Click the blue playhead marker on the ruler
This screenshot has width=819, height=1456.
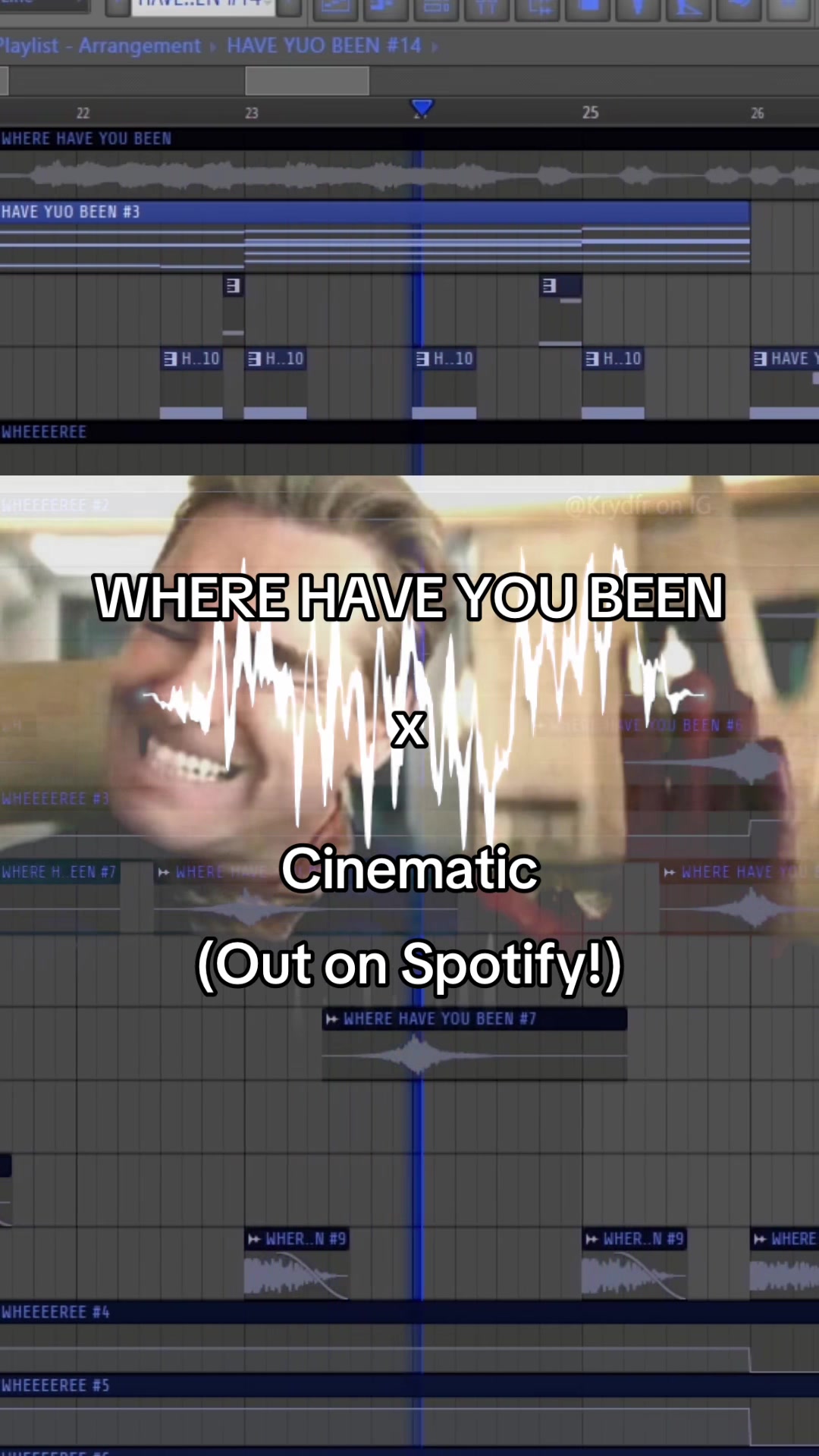click(x=422, y=108)
